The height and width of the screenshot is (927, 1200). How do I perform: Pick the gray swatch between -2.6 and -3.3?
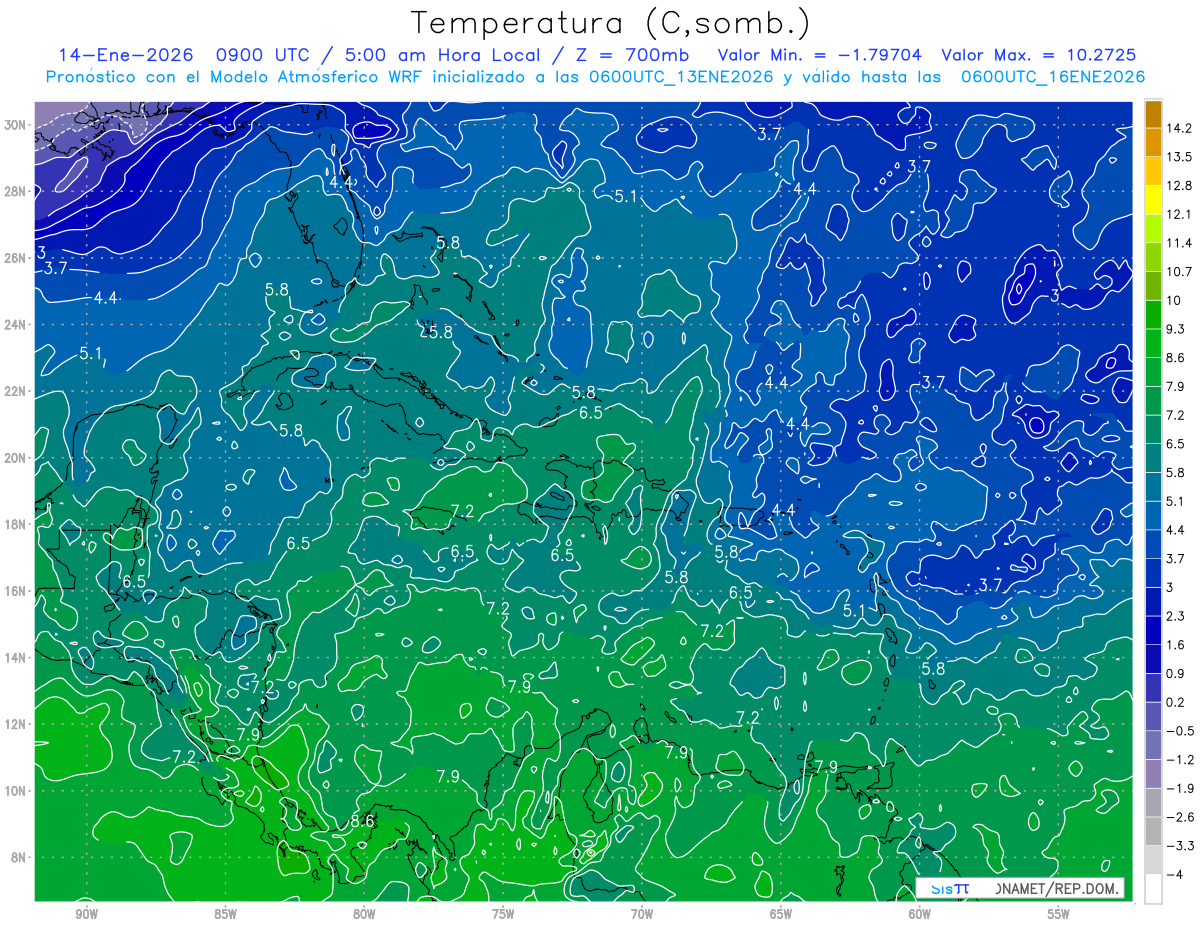tap(1153, 831)
